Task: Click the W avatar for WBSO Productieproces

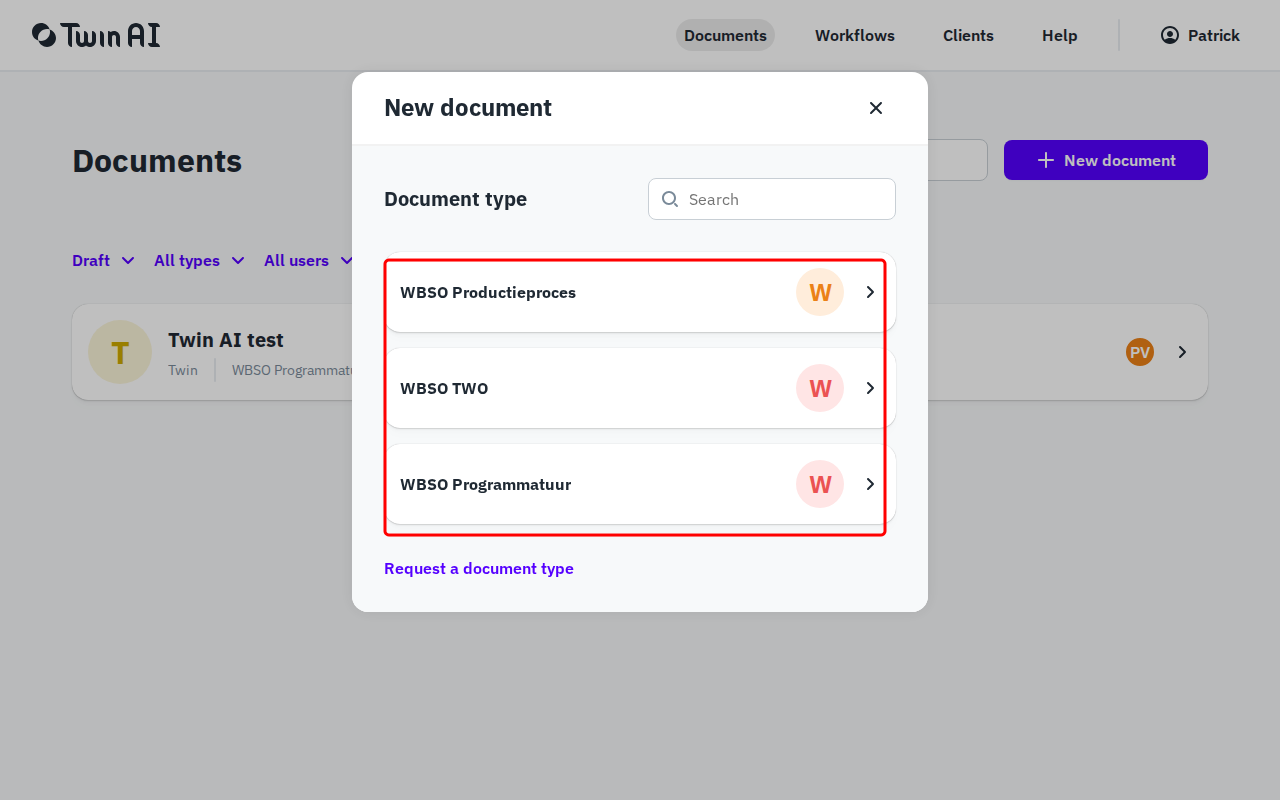Action: click(819, 292)
